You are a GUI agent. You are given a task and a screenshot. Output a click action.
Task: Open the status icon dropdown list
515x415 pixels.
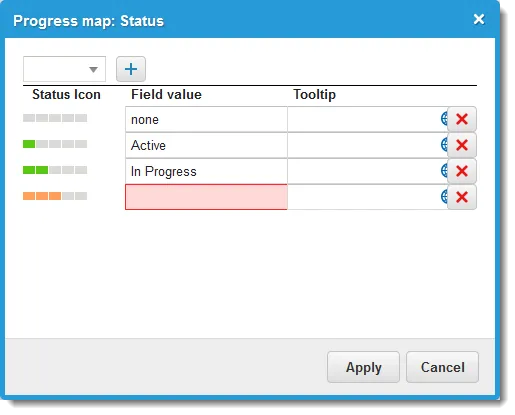[64, 69]
